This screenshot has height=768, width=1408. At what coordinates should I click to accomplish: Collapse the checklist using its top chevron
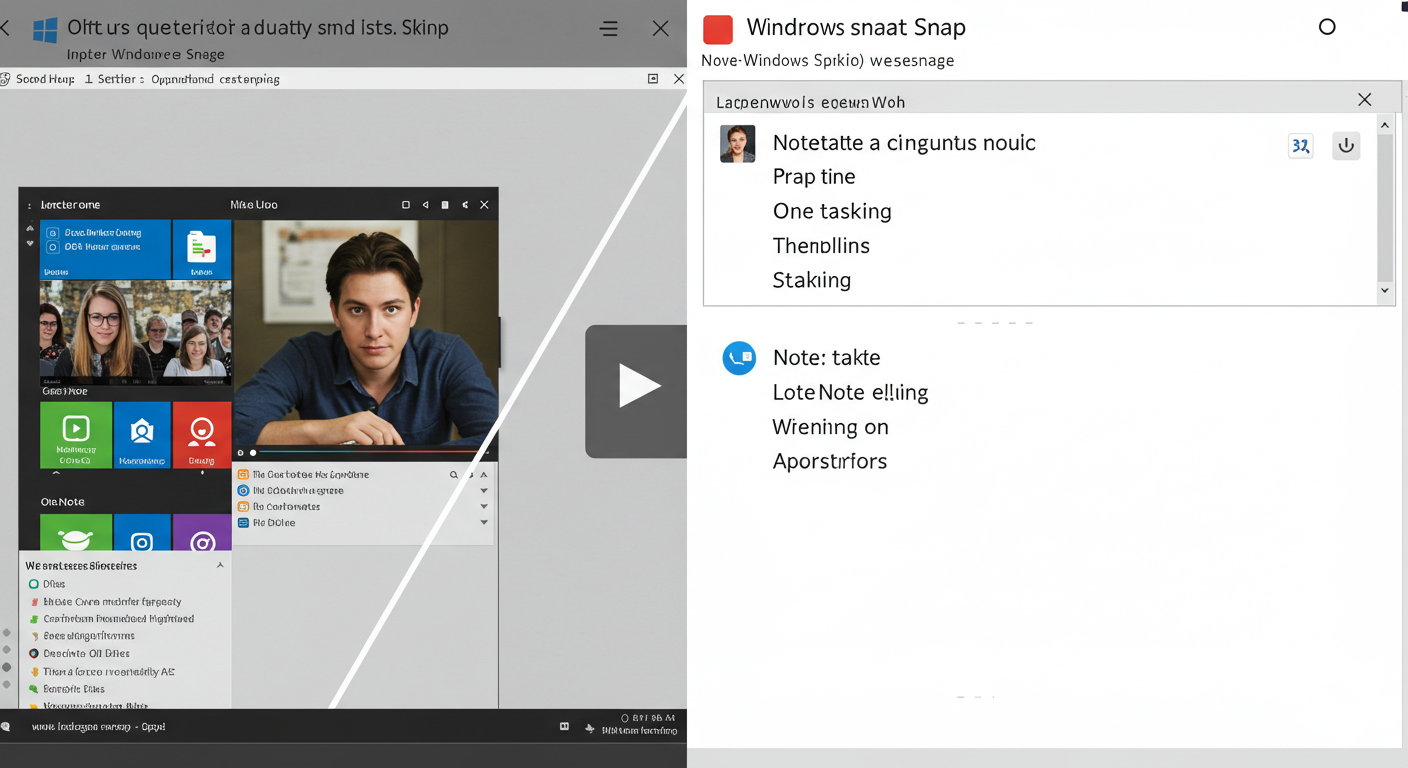point(220,564)
